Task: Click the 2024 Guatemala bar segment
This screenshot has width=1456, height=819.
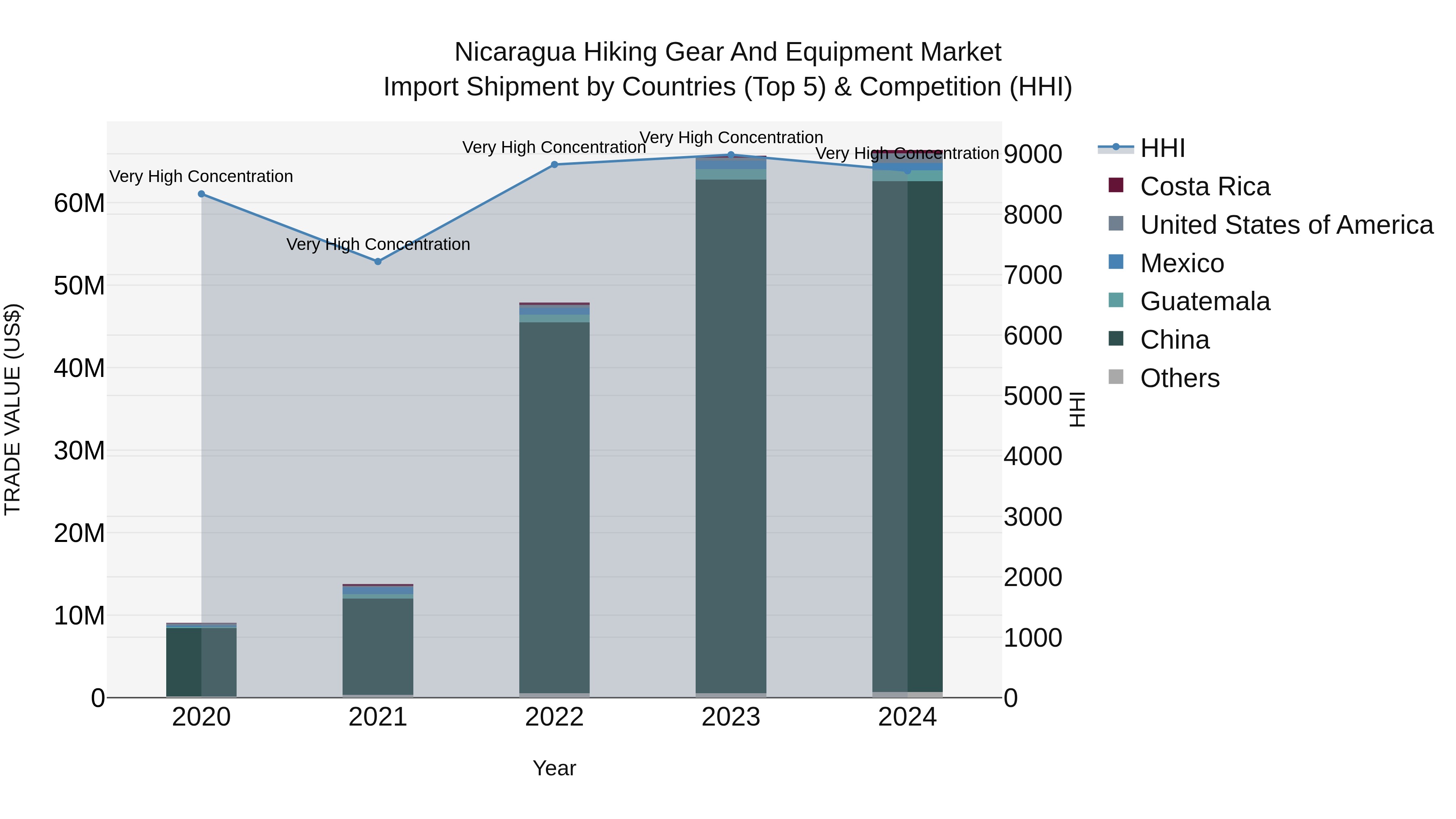Action: coord(907,176)
